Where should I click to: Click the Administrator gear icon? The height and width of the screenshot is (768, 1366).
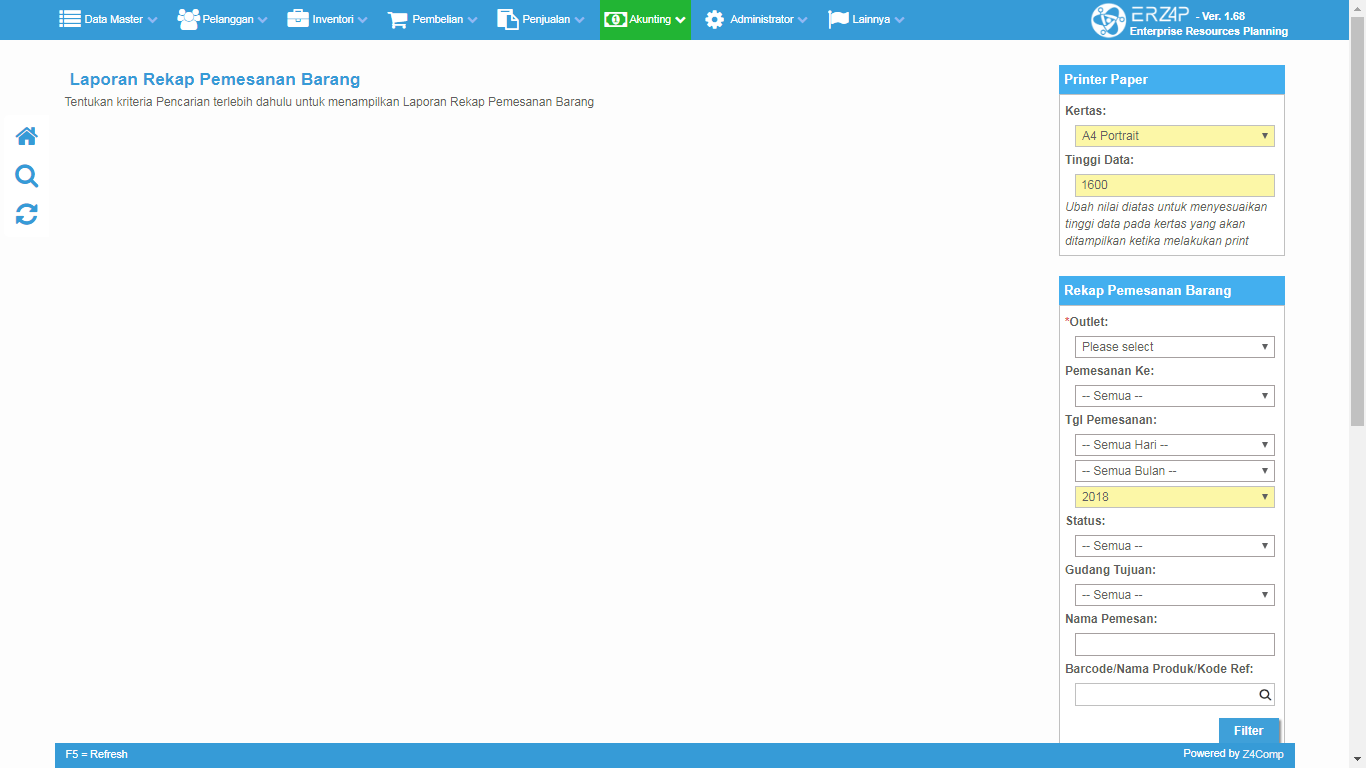pyautogui.click(x=714, y=19)
